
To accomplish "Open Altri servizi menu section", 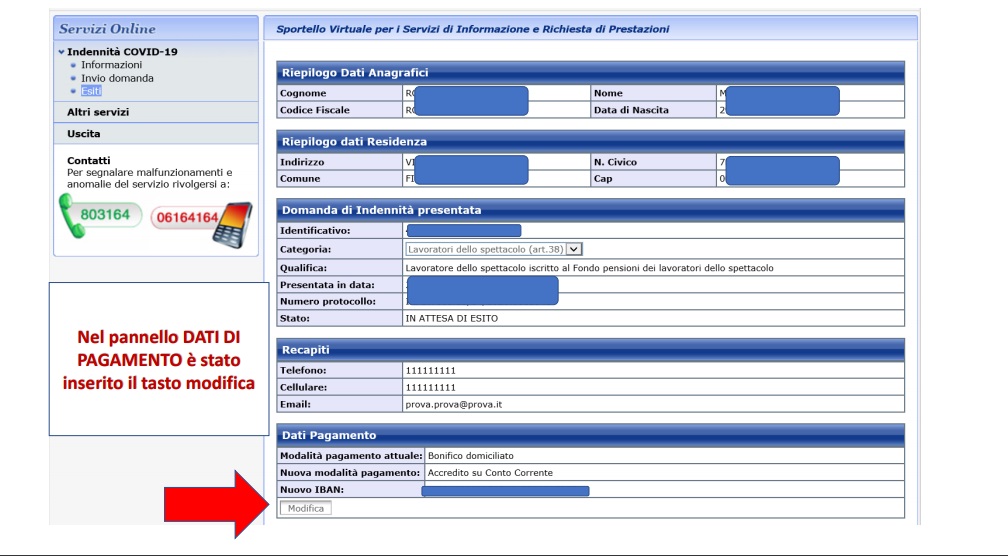I will pos(98,112).
